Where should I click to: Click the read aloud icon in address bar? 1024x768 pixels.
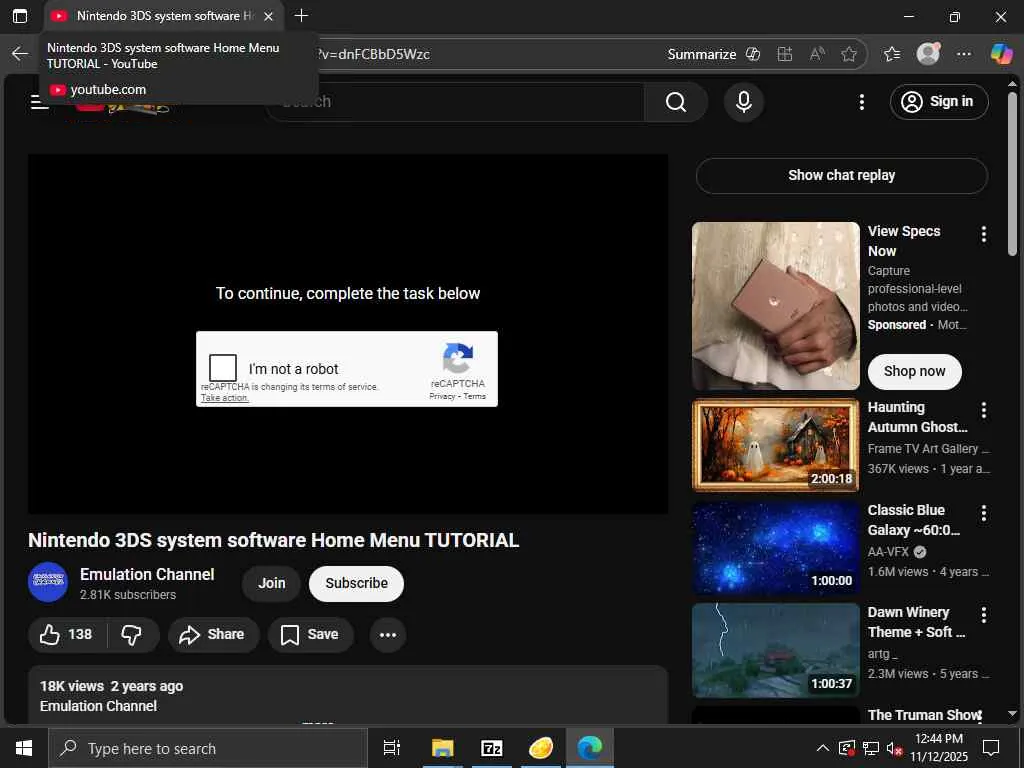(817, 54)
